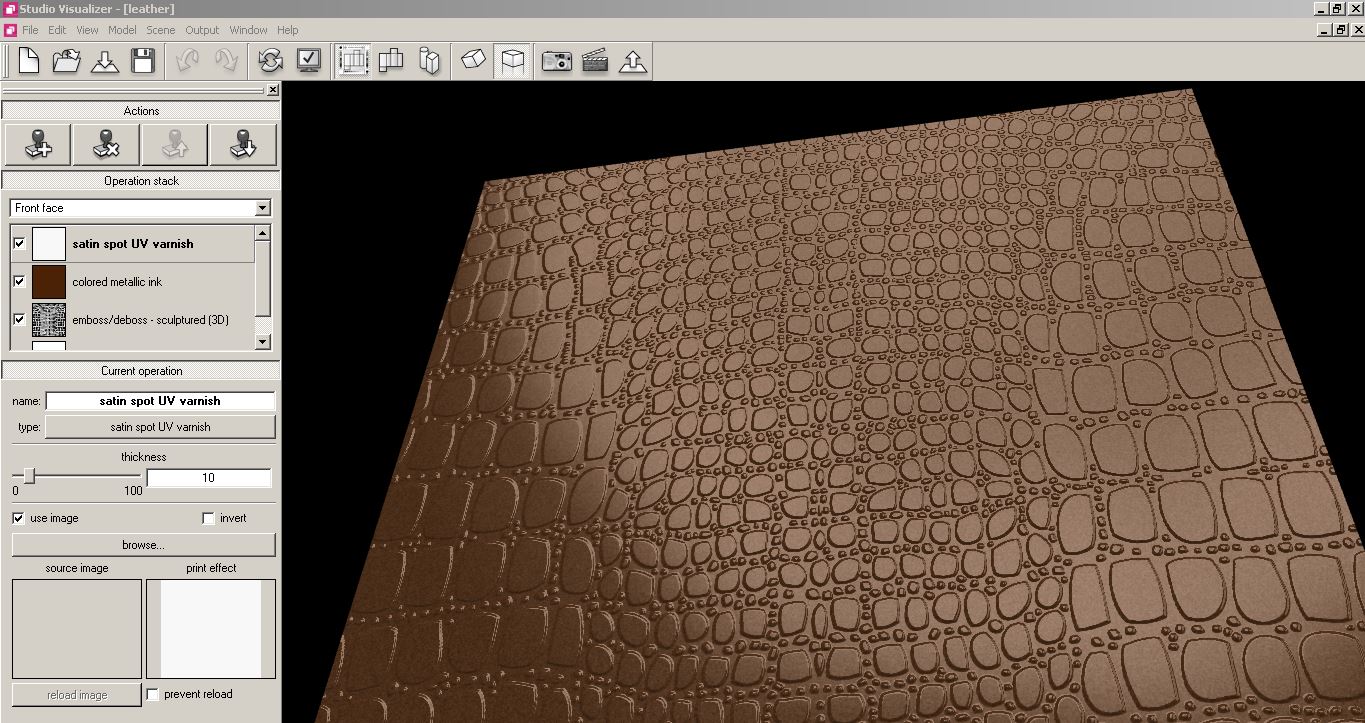The height and width of the screenshot is (723, 1365).
Task: Uncheck the 'use image' checkbox
Action: [18, 518]
